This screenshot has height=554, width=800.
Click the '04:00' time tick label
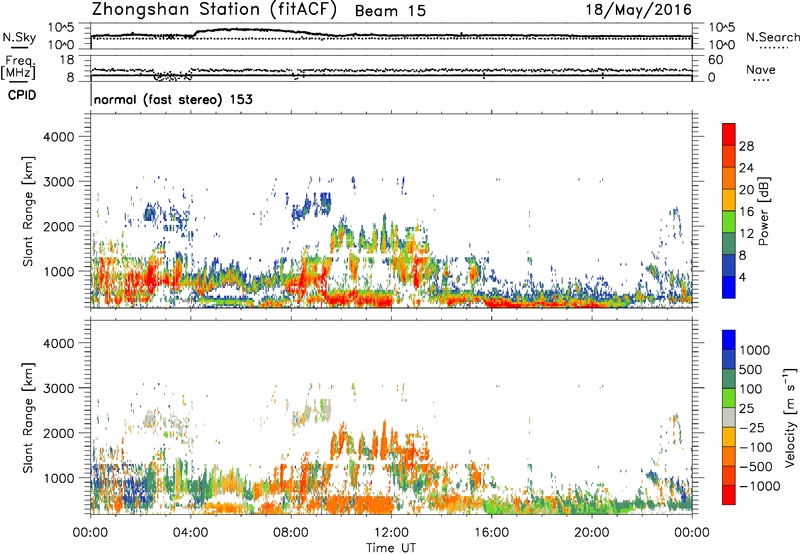click(190, 533)
